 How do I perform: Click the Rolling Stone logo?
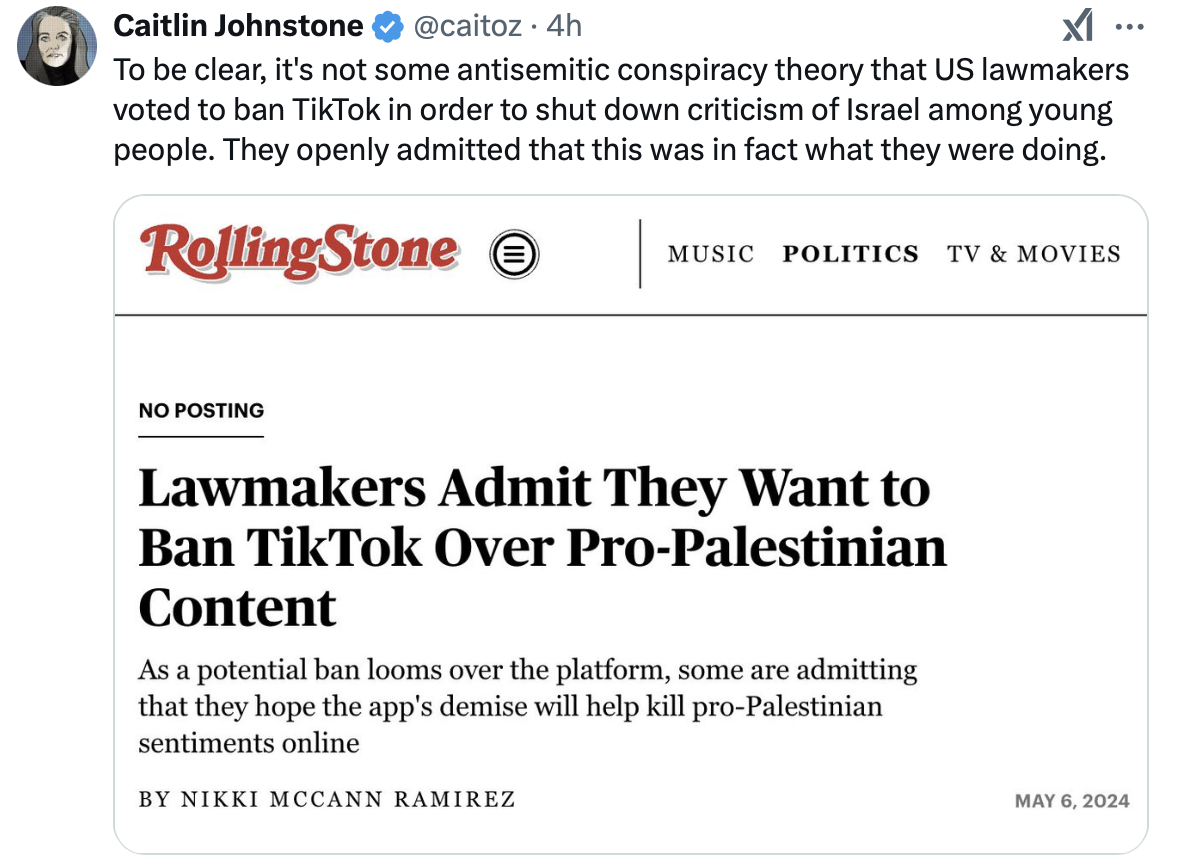coord(301,251)
